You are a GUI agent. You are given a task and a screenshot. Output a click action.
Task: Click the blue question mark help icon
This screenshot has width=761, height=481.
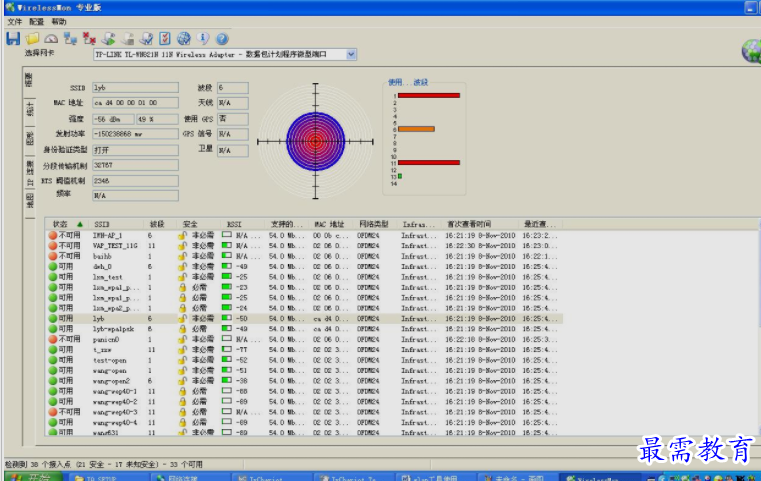222,38
